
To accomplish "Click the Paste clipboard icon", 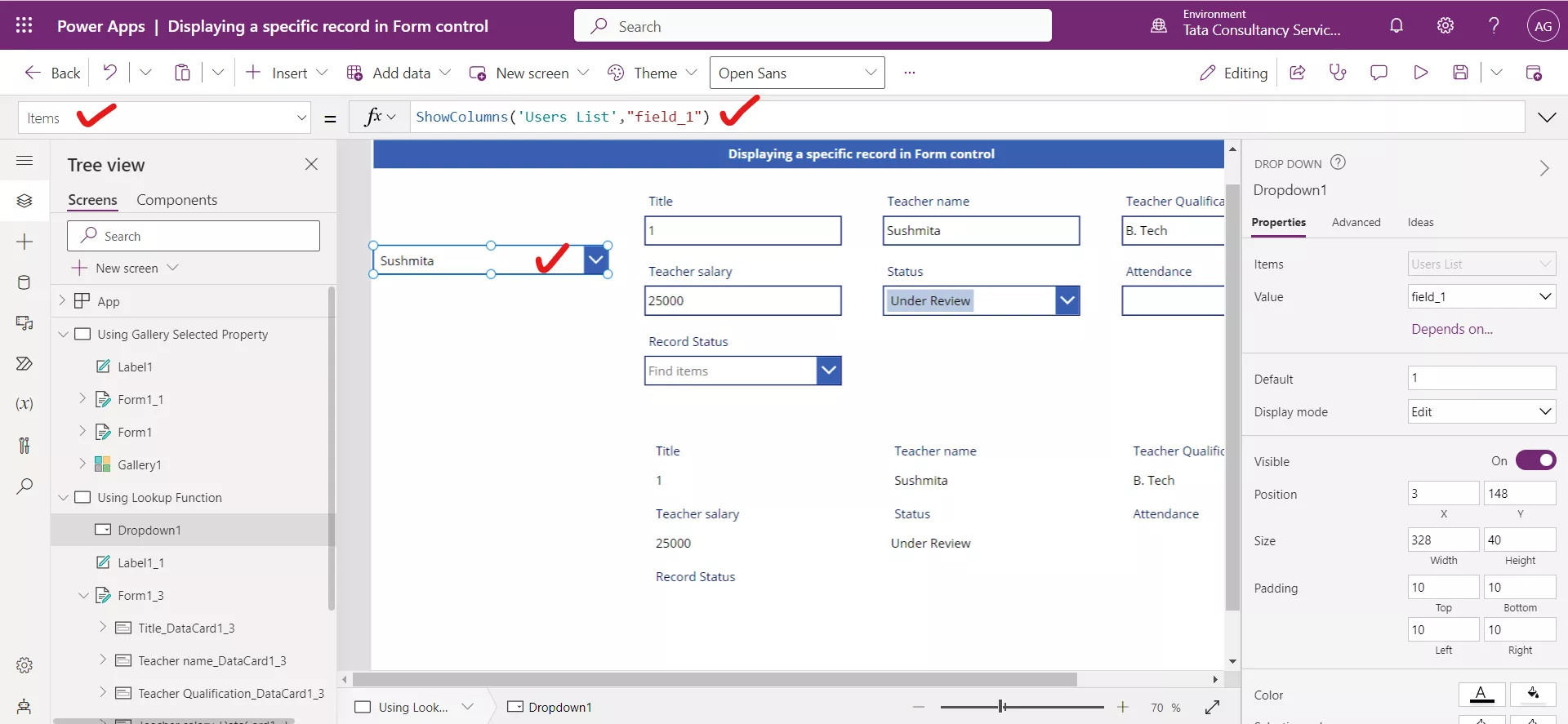I will tap(182, 73).
